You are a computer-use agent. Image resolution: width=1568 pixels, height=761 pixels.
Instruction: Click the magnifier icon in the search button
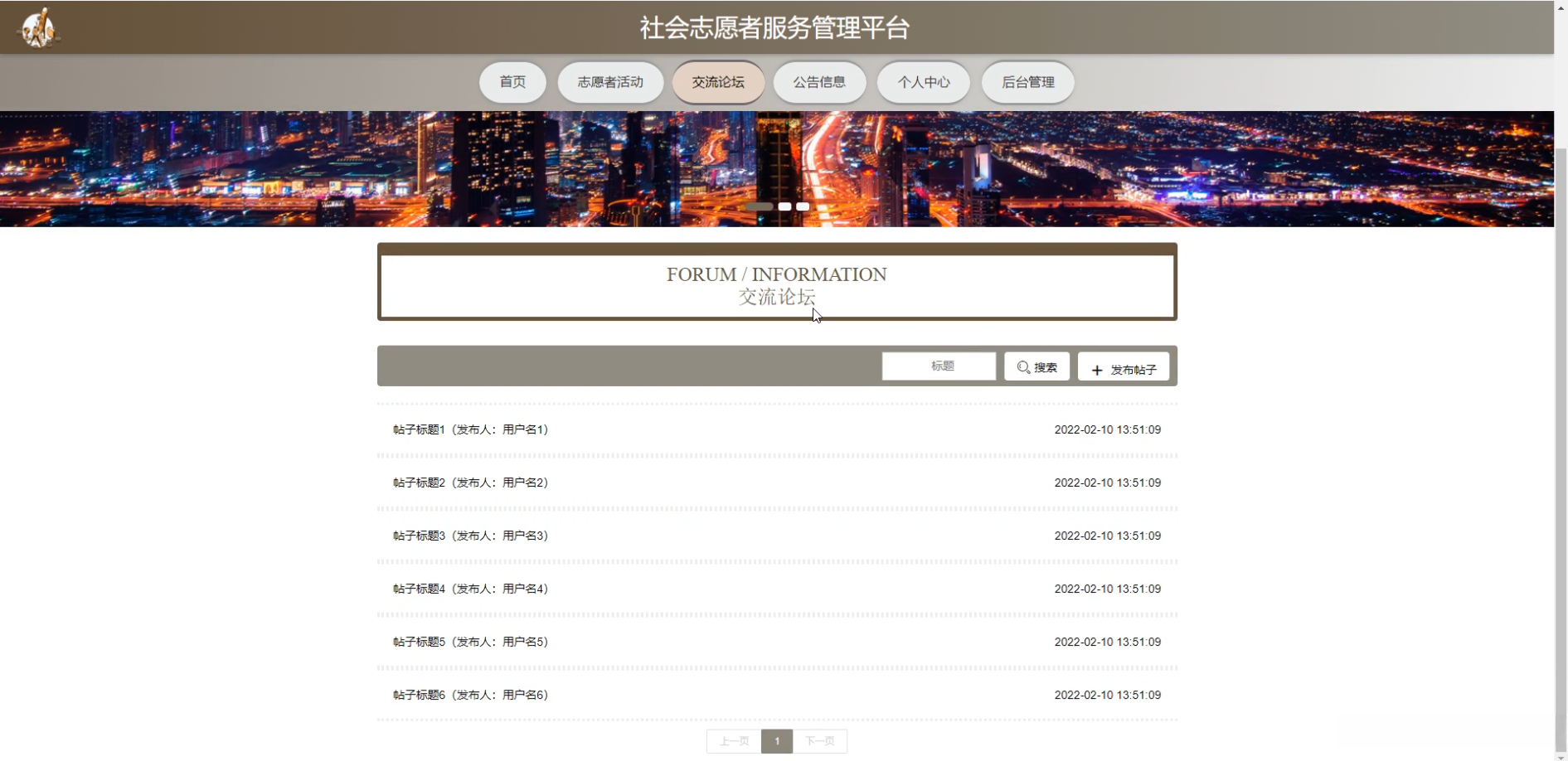click(x=1023, y=367)
